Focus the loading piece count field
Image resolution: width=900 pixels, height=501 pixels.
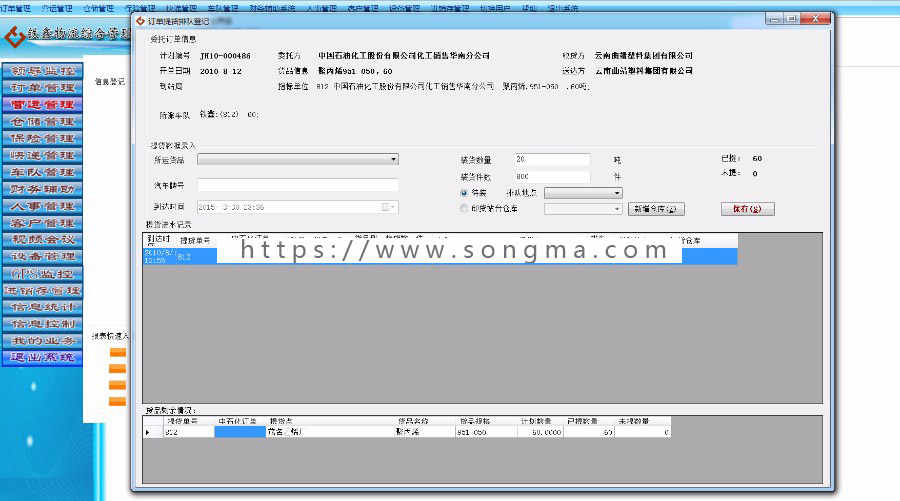coord(552,177)
